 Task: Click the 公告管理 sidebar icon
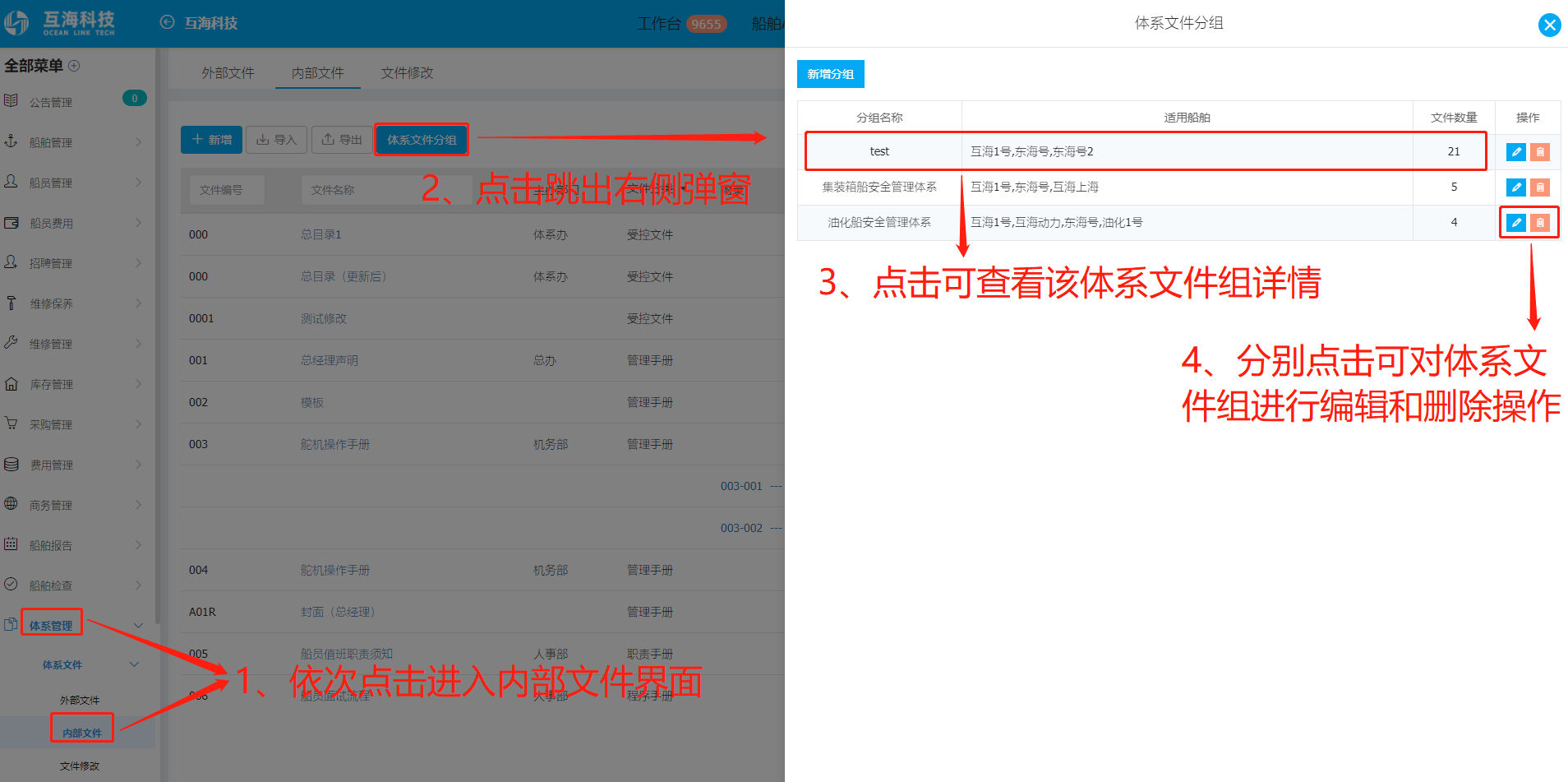click(x=11, y=101)
